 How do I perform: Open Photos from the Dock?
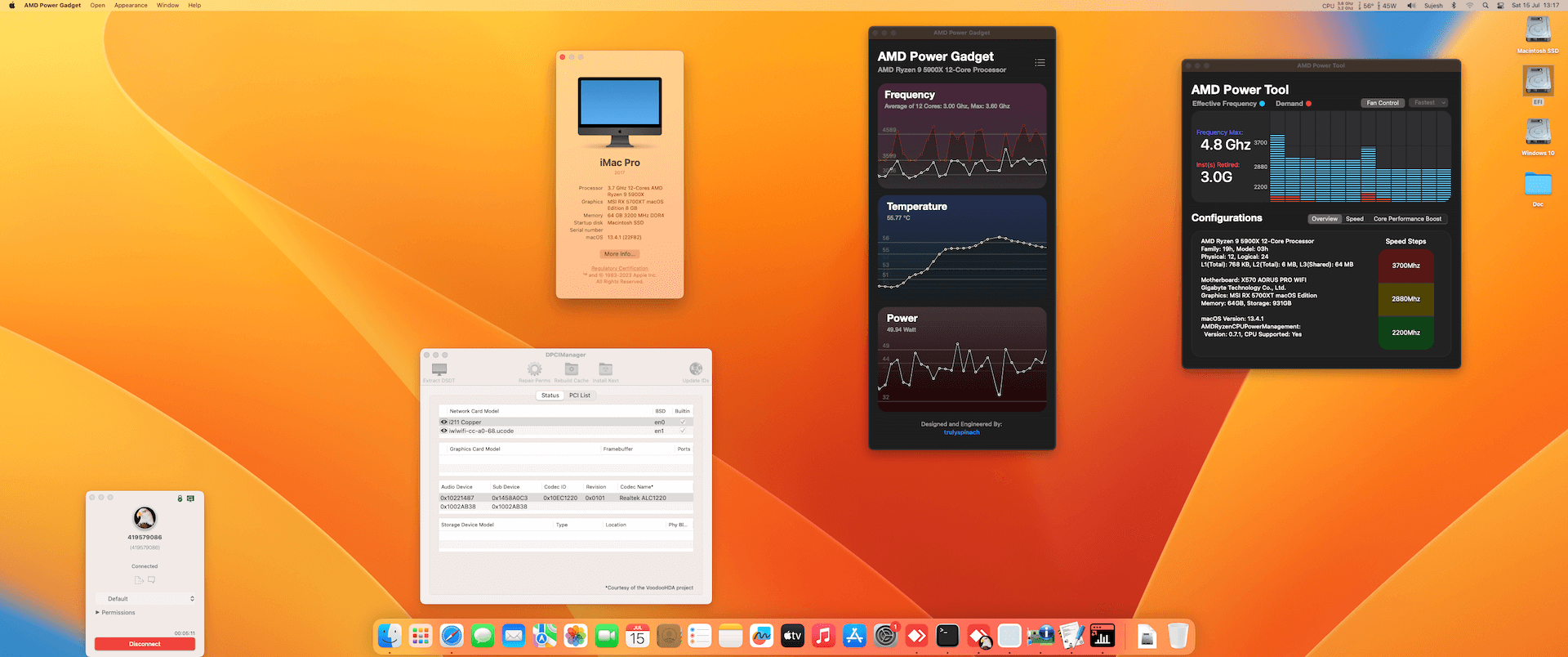pyautogui.click(x=576, y=636)
